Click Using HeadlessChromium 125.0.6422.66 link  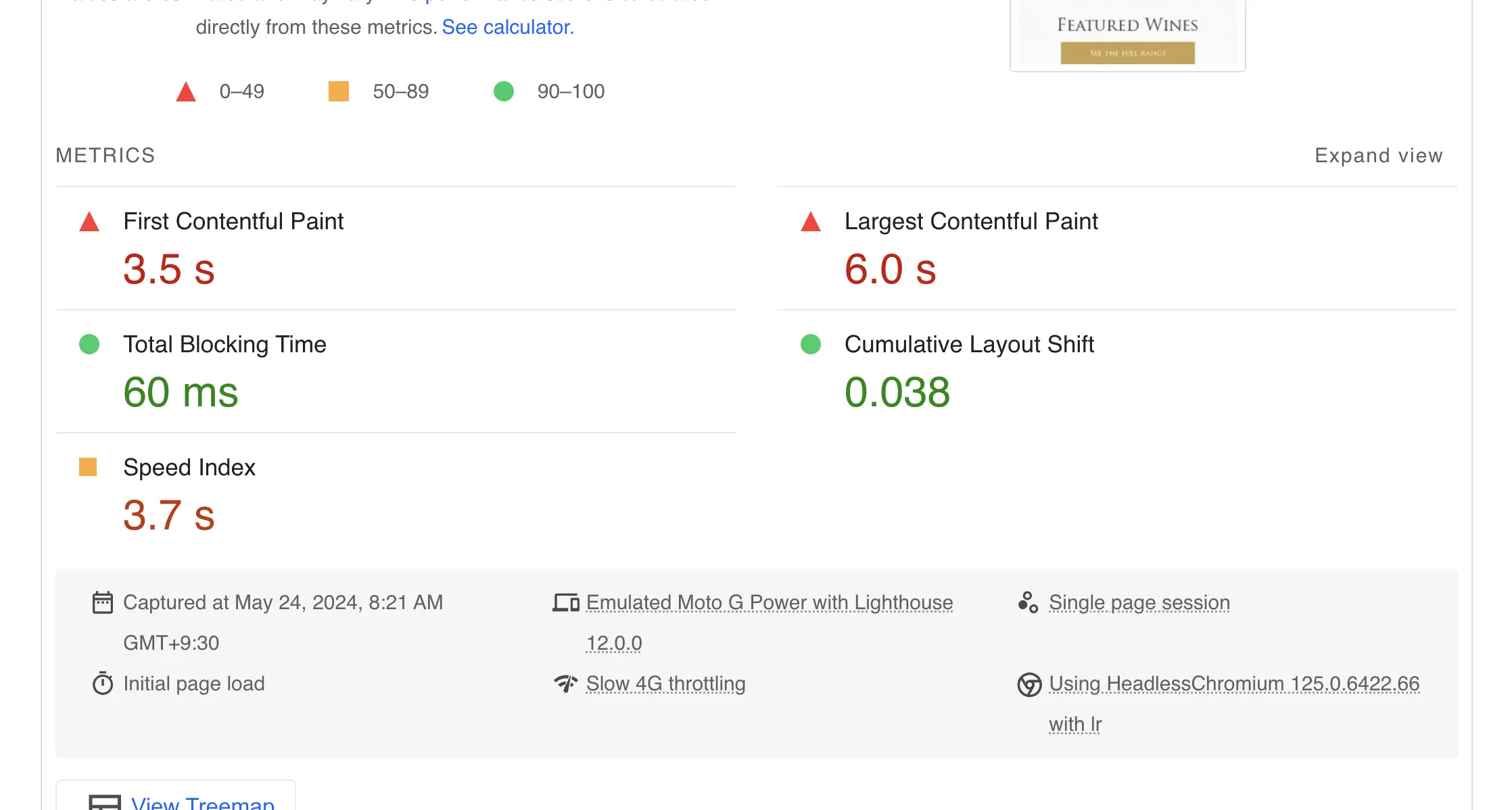coord(1233,684)
